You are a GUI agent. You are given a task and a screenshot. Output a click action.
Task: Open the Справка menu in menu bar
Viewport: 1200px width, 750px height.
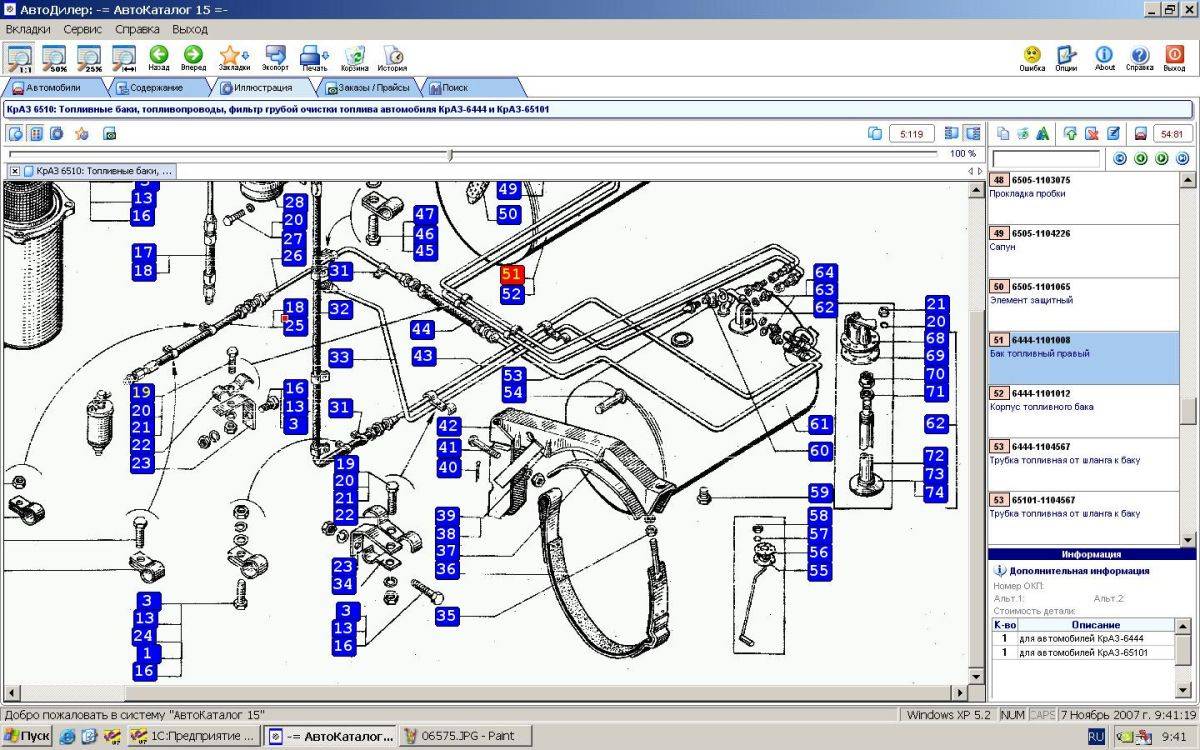pos(137,29)
